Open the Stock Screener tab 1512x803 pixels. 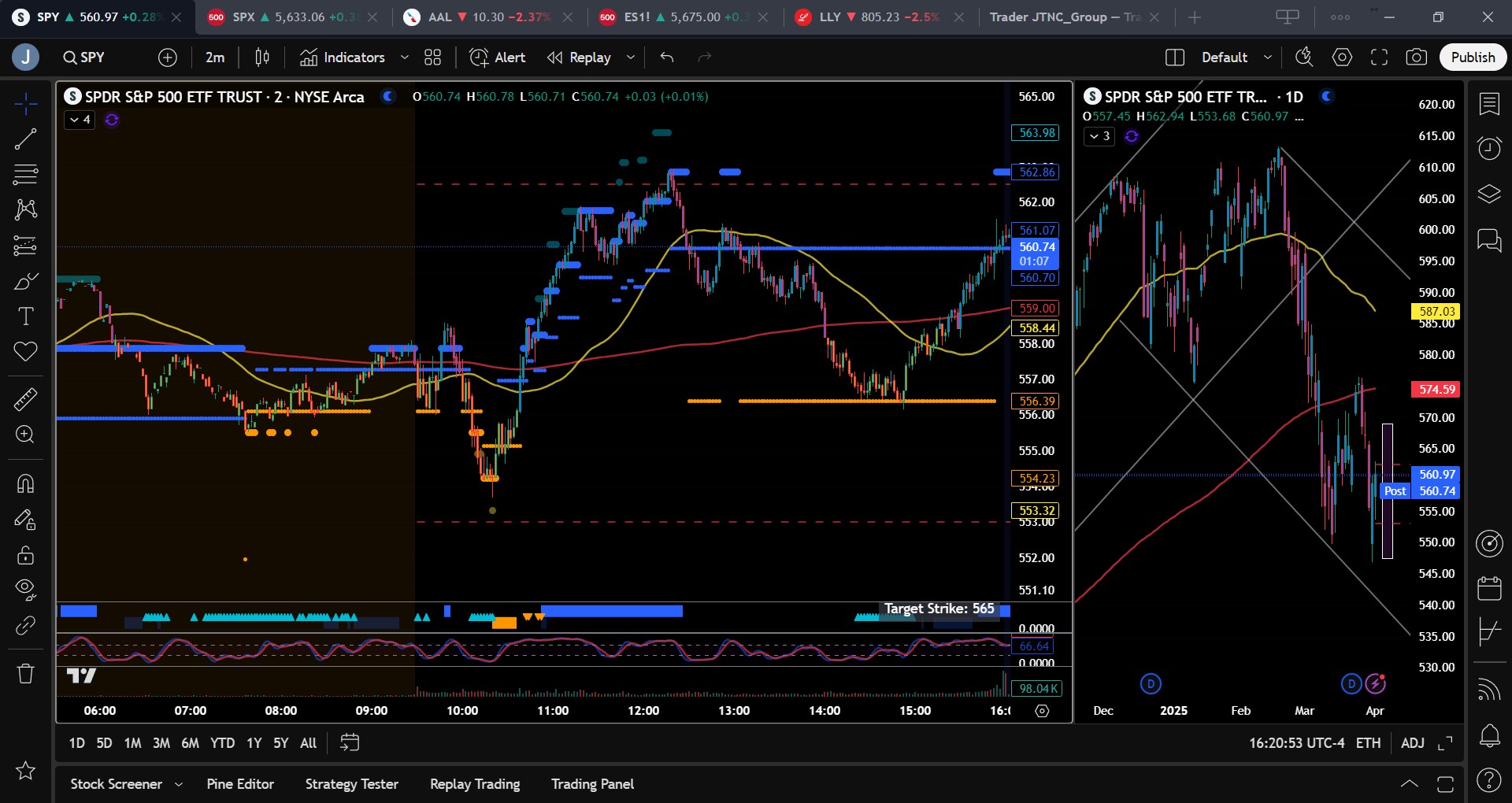click(117, 784)
